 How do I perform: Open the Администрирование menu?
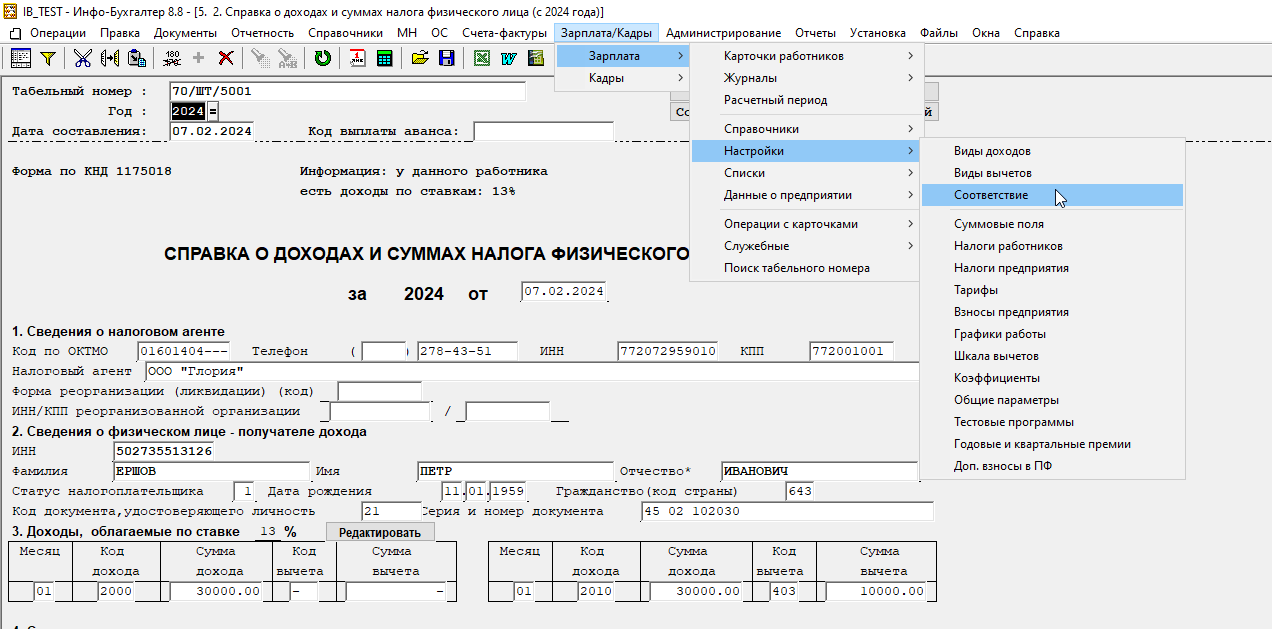click(723, 33)
